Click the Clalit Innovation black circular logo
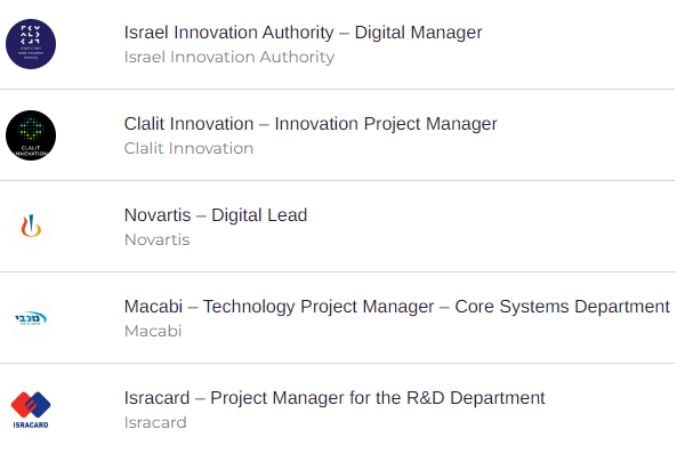The width and height of the screenshot is (675, 450). coord(31,135)
